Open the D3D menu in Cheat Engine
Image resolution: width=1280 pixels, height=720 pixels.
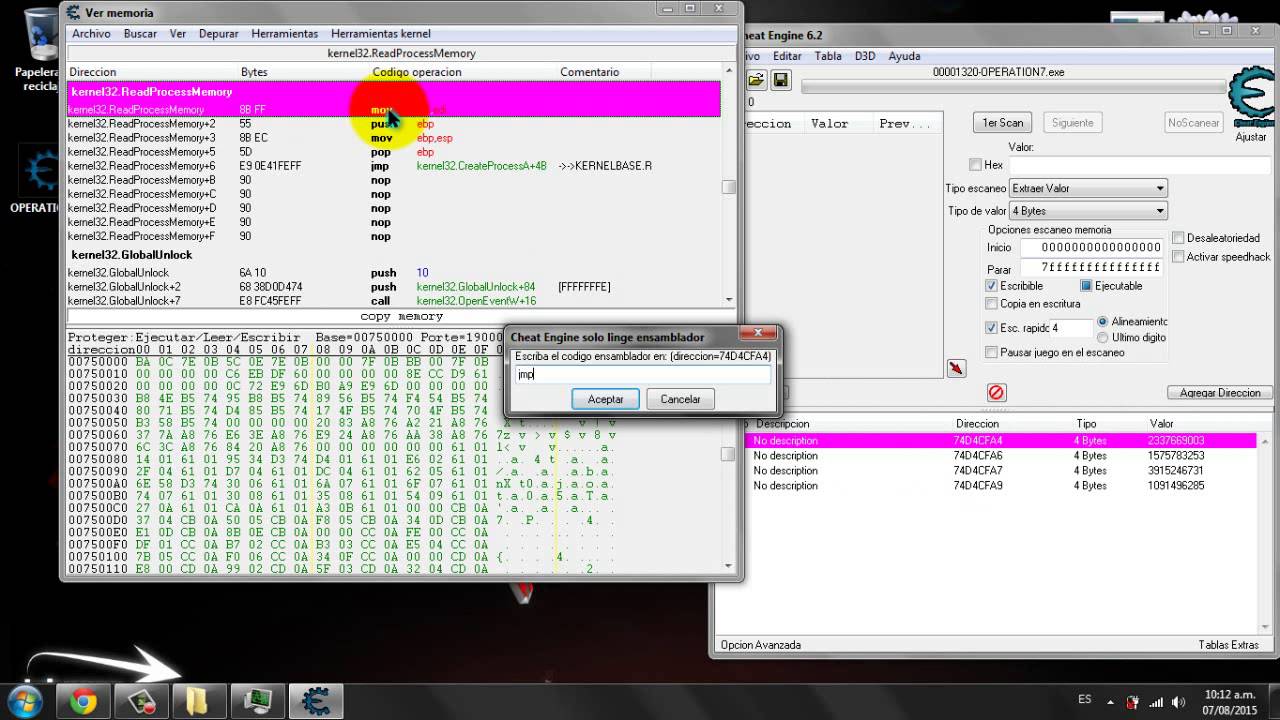[x=865, y=56]
